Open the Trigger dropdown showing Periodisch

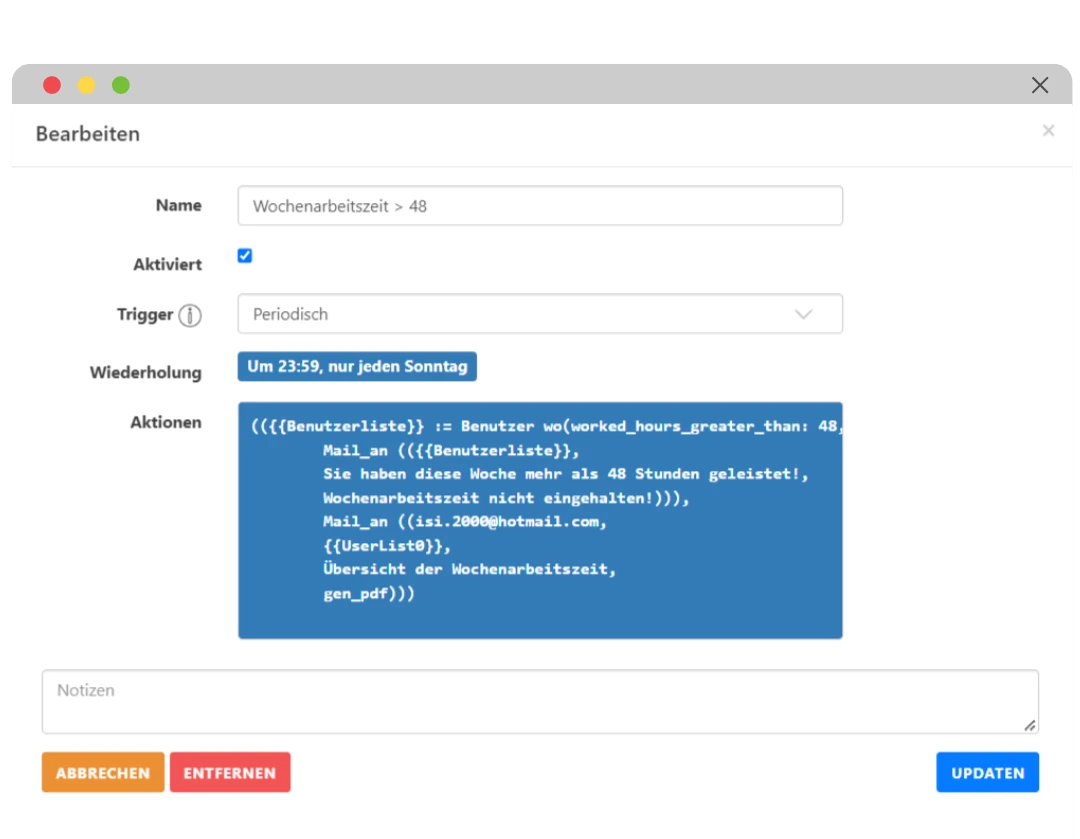[x=540, y=313]
